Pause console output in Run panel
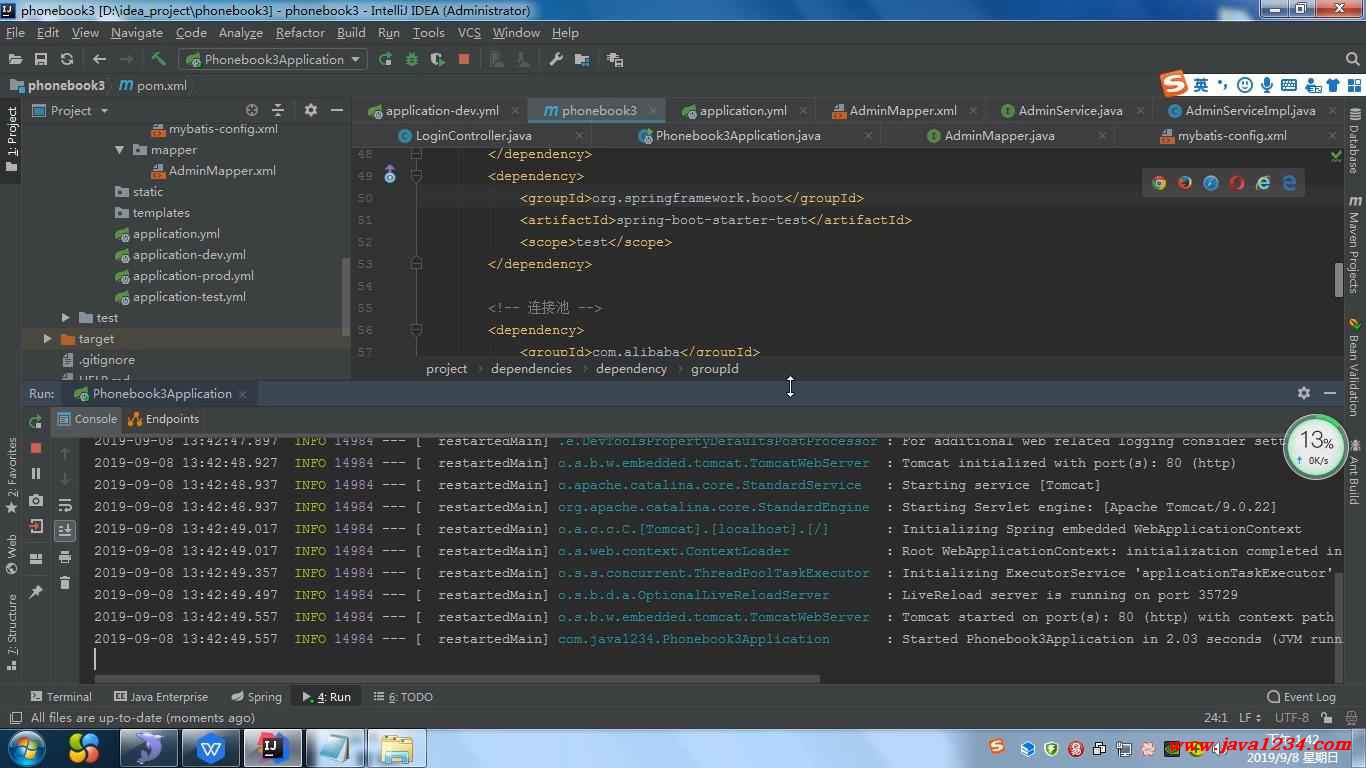This screenshot has height=768, width=1366. (x=36, y=474)
